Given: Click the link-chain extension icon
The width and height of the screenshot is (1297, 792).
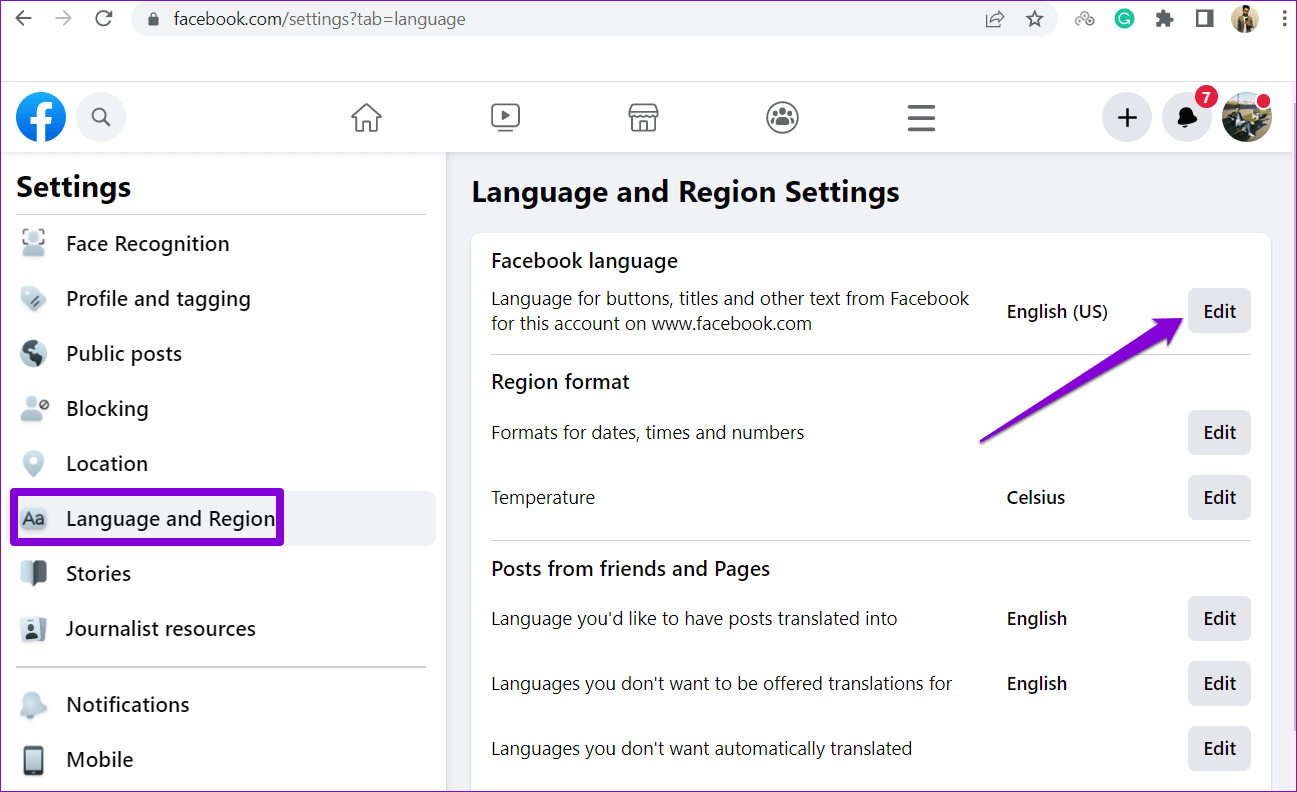Looking at the screenshot, I should [1085, 19].
